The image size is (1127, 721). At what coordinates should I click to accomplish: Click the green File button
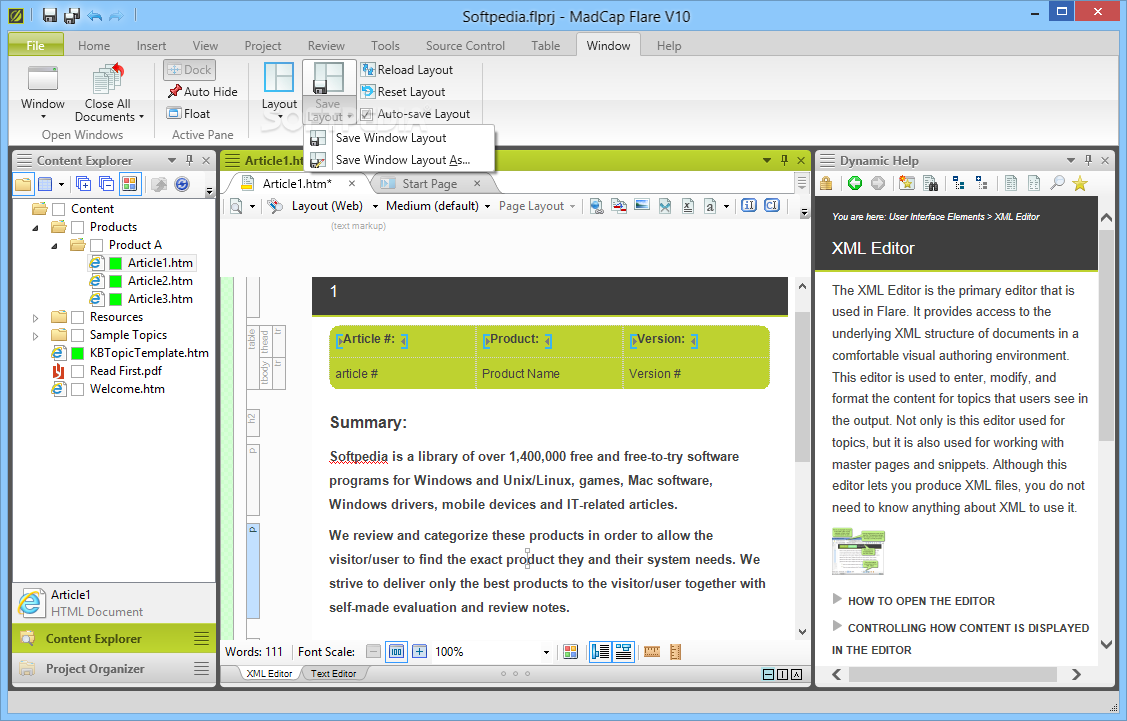coord(36,45)
